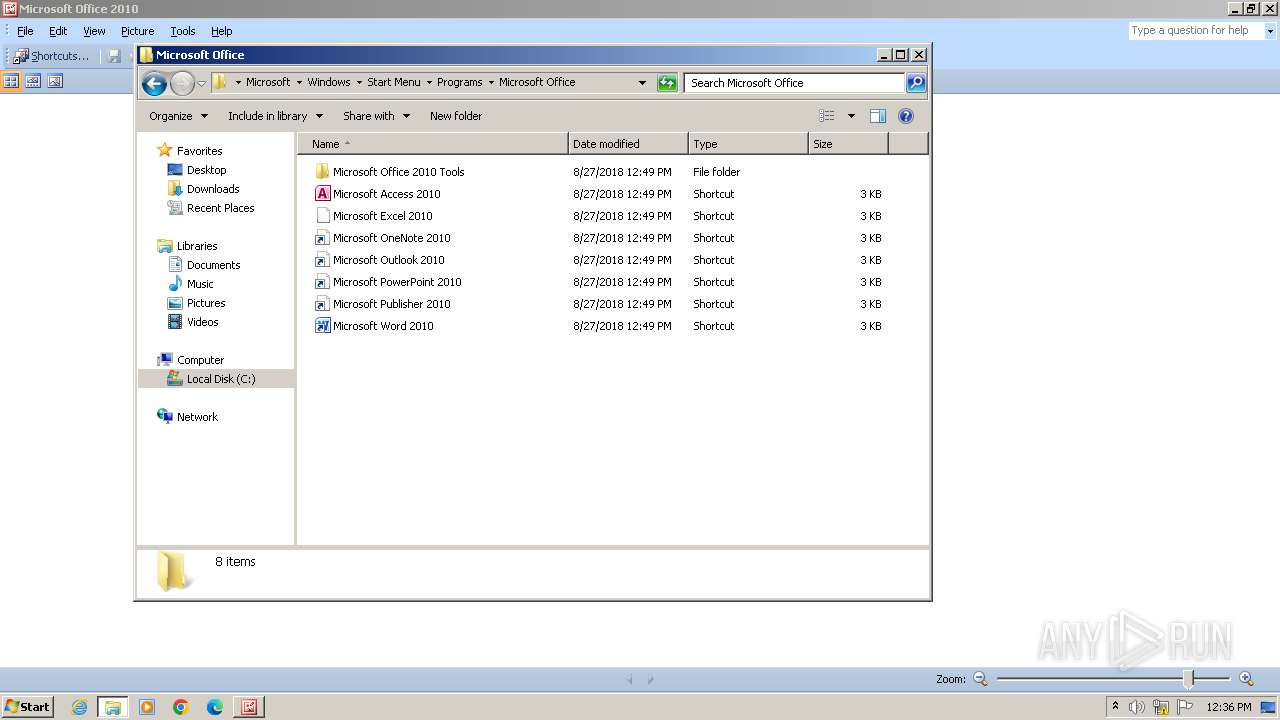The width and height of the screenshot is (1280, 720).
Task: Open View menu in Picture Manager
Action: (94, 31)
